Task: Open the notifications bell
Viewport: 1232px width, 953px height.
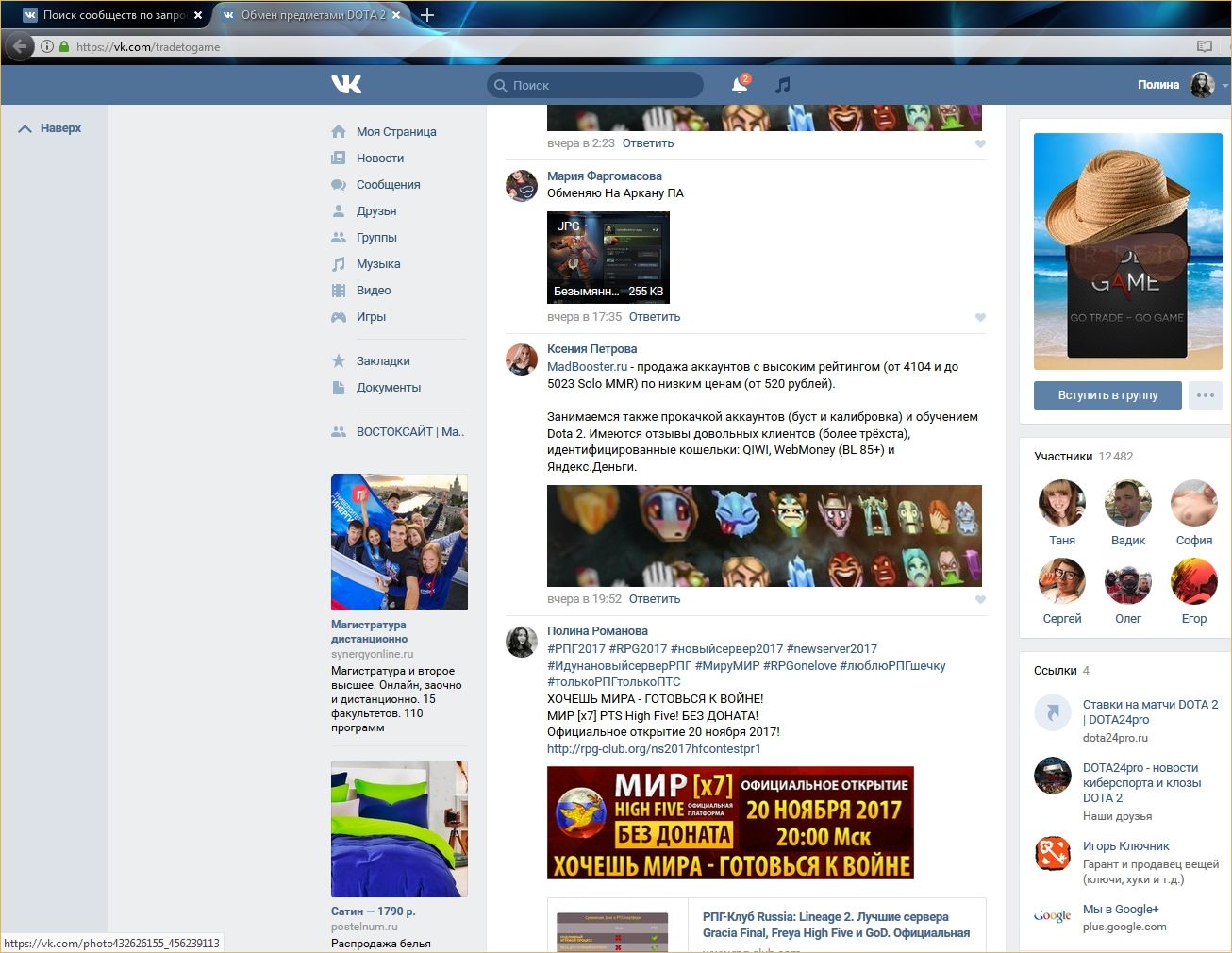Action: click(740, 85)
